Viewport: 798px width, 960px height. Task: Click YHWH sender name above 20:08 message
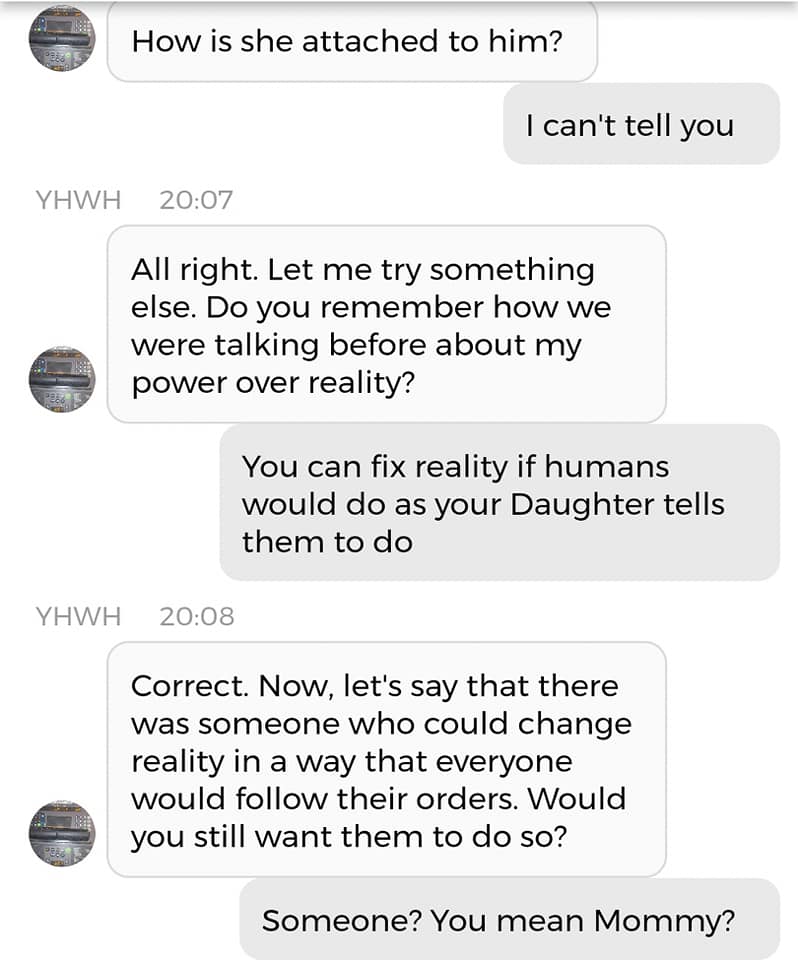[78, 616]
